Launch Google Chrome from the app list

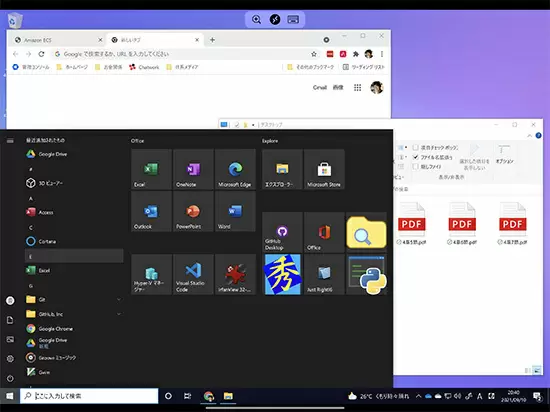pyautogui.click(x=74, y=329)
